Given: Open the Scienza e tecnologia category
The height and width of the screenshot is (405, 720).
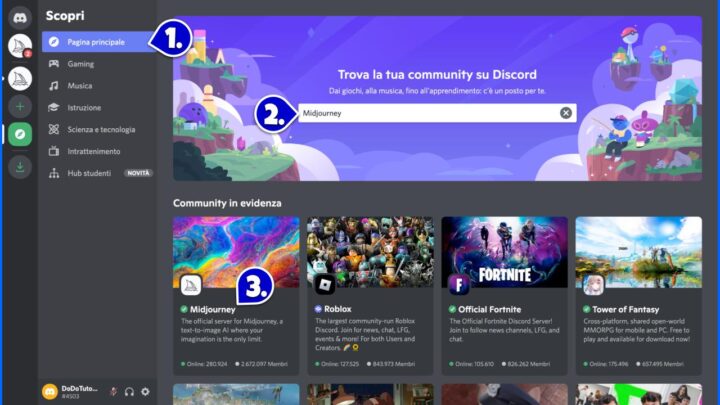Looking at the screenshot, I should tap(99, 129).
